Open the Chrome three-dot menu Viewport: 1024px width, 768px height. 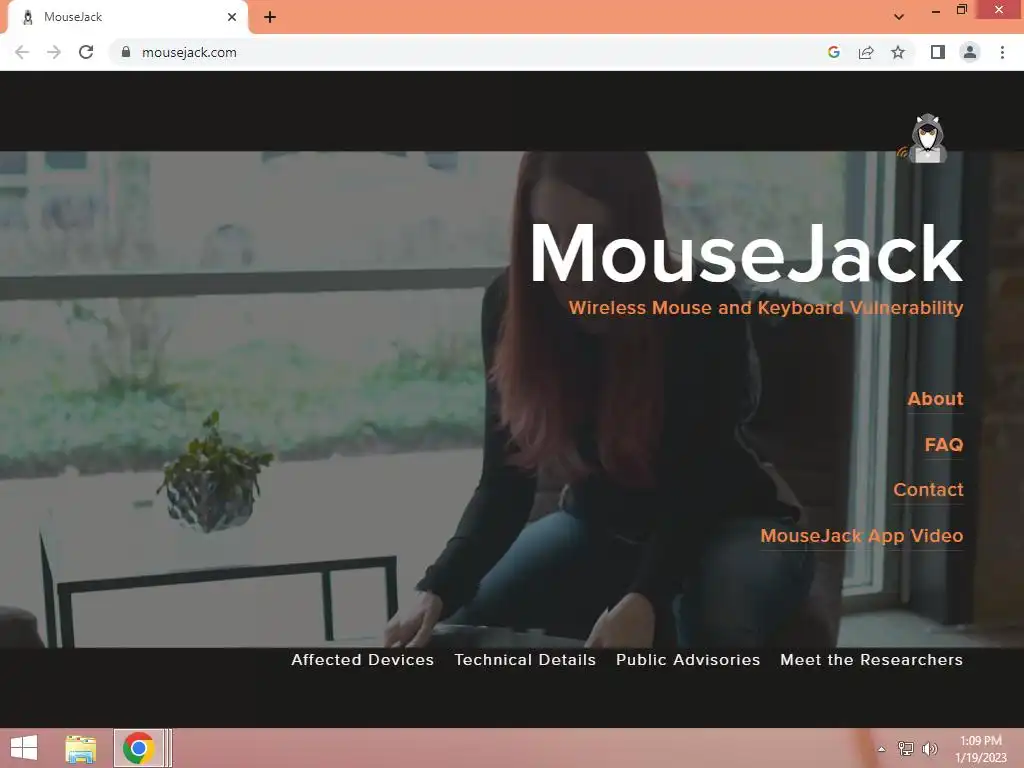pos(1002,52)
